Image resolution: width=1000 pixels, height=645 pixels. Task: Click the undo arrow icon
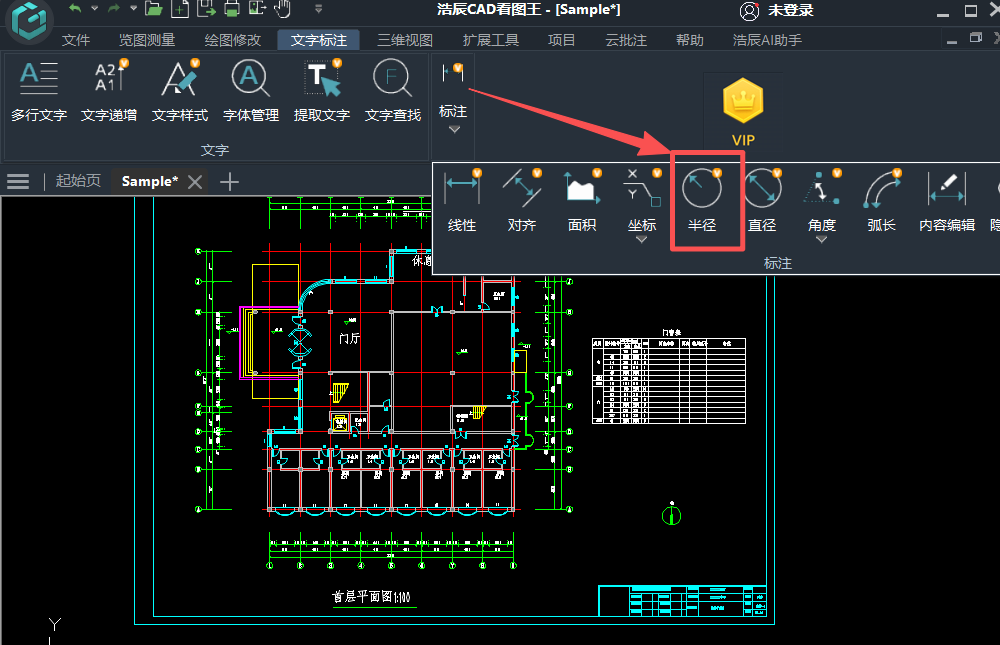pos(75,8)
